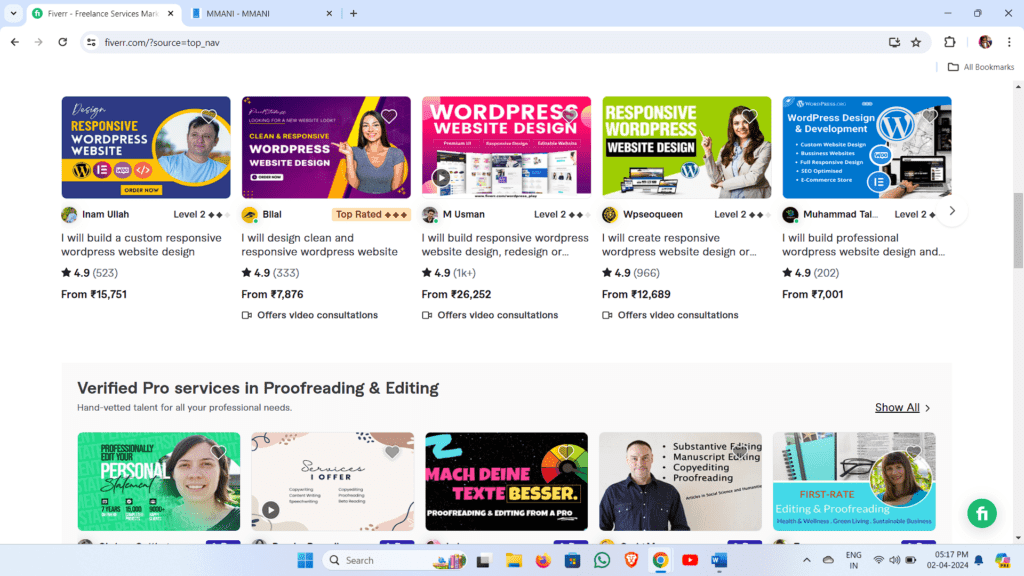Bookmark this page with star icon
This screenshot has width=1024, height=576.
coord(916,42)
